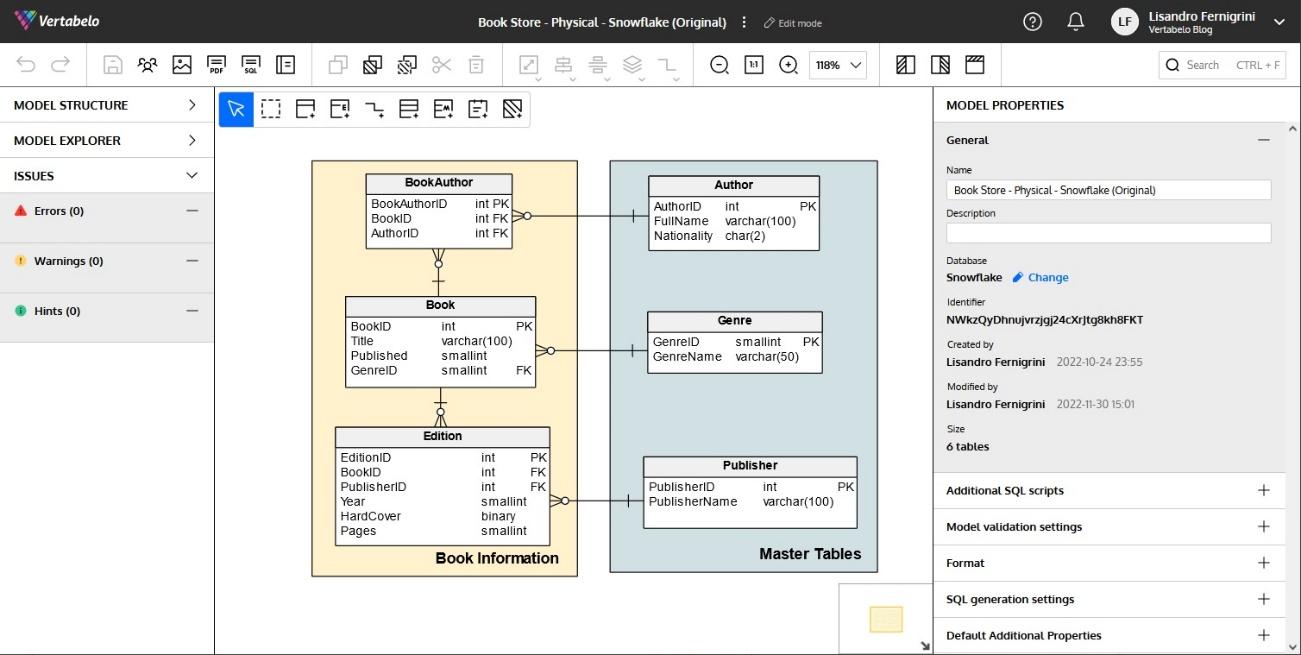1301x655 pixels.
Task: Click the Undo arrow icon
Action: pyautogui.click(x=26, y=65)
